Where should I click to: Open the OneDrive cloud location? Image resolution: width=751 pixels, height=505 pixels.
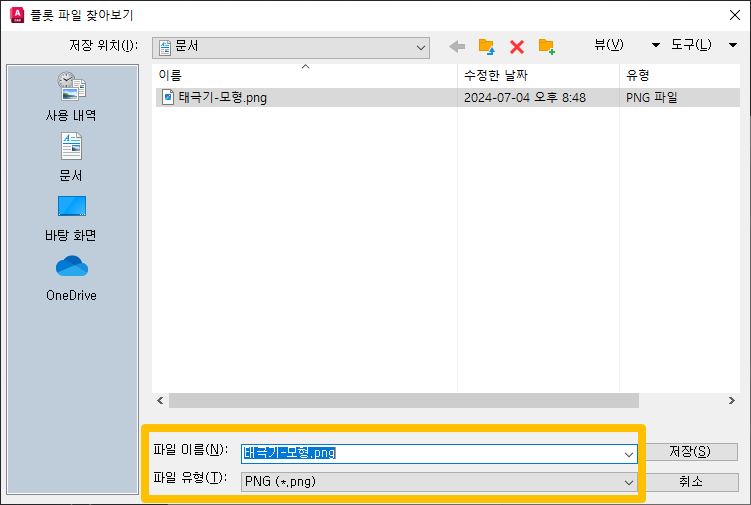pos(71,278)
